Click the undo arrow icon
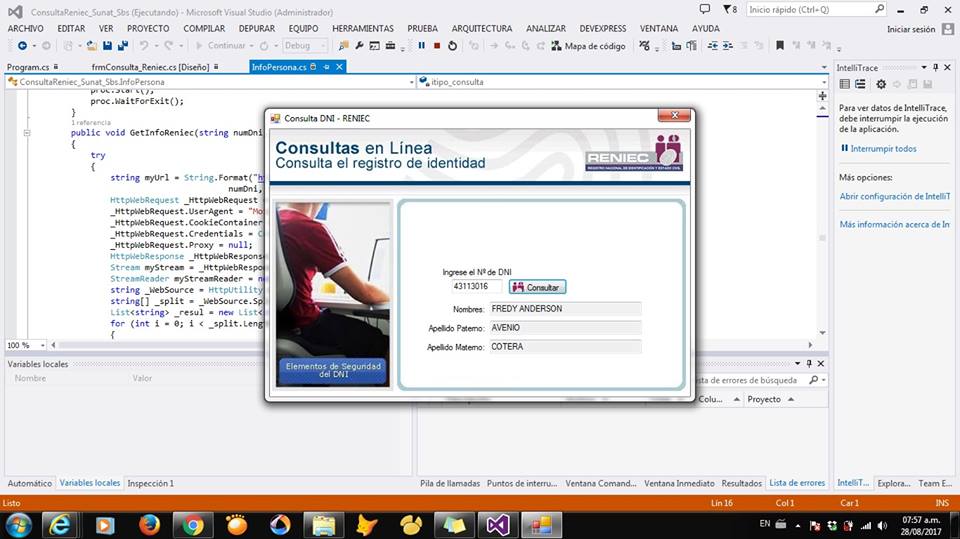960x539 pixels. pyautogui.click(x=144, y=46)
